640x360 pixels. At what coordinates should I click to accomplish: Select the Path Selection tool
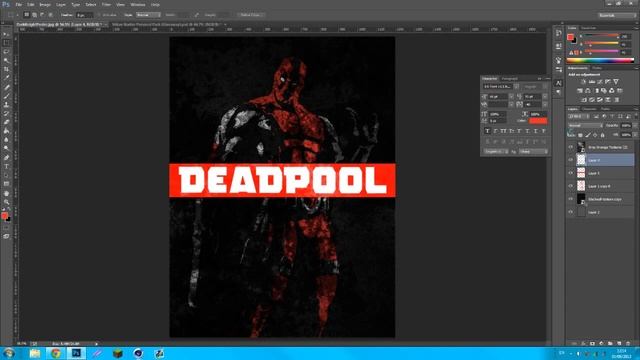6,175
